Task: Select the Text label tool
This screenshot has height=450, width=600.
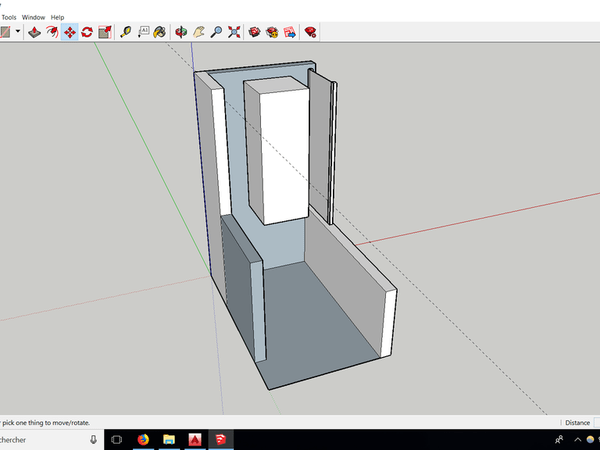Action: (143, 32)
